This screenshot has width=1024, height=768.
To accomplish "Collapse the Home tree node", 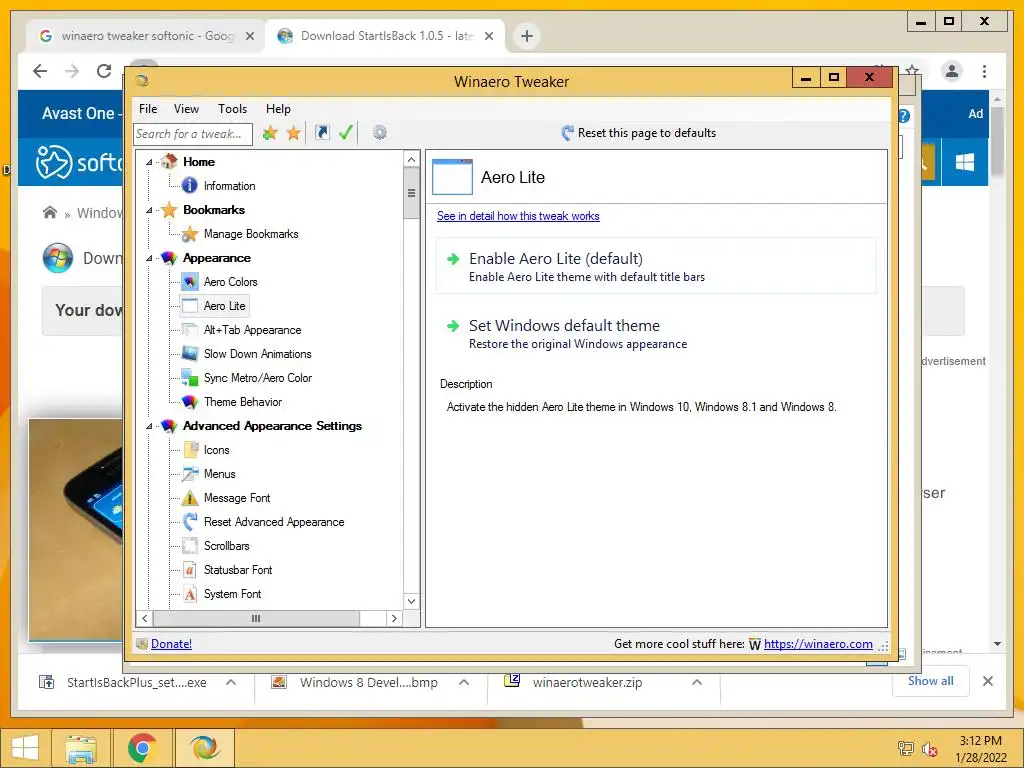I will point(150,162).
